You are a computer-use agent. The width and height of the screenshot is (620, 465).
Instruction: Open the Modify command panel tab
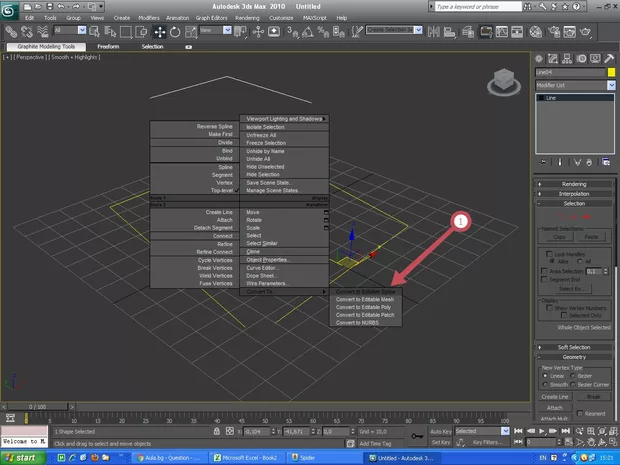tap(554, 58)
